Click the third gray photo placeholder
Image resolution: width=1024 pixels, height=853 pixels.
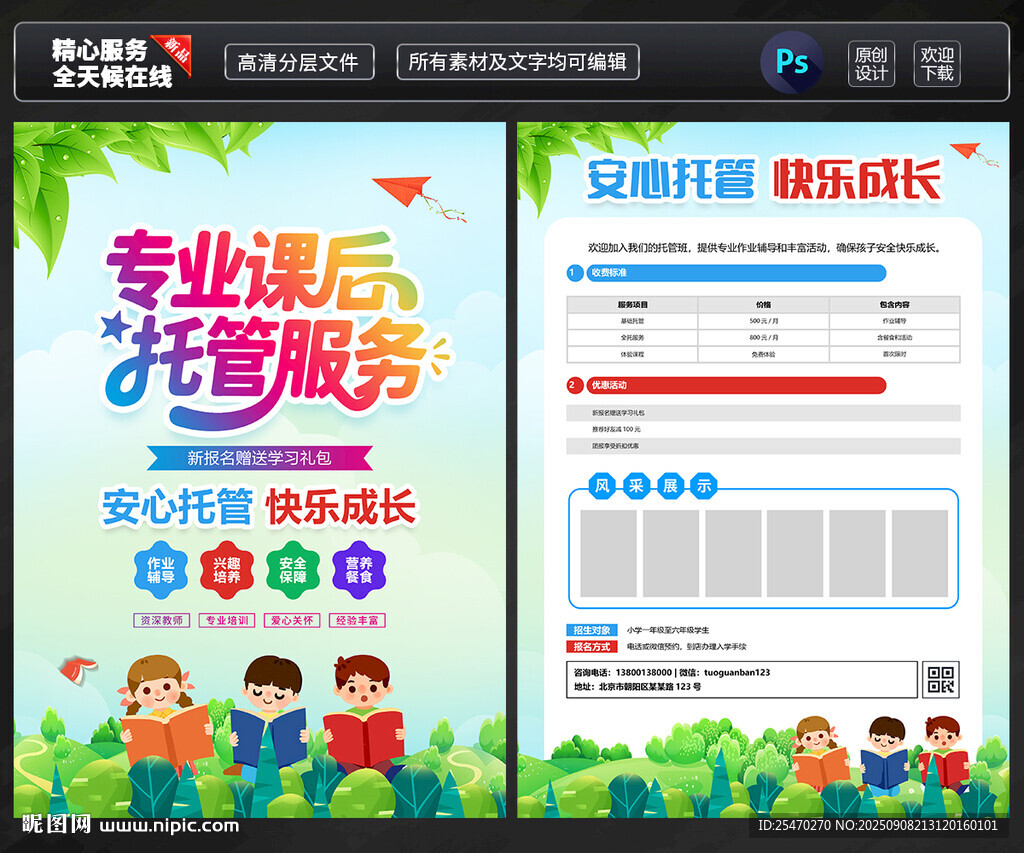[x=733, y=554]
